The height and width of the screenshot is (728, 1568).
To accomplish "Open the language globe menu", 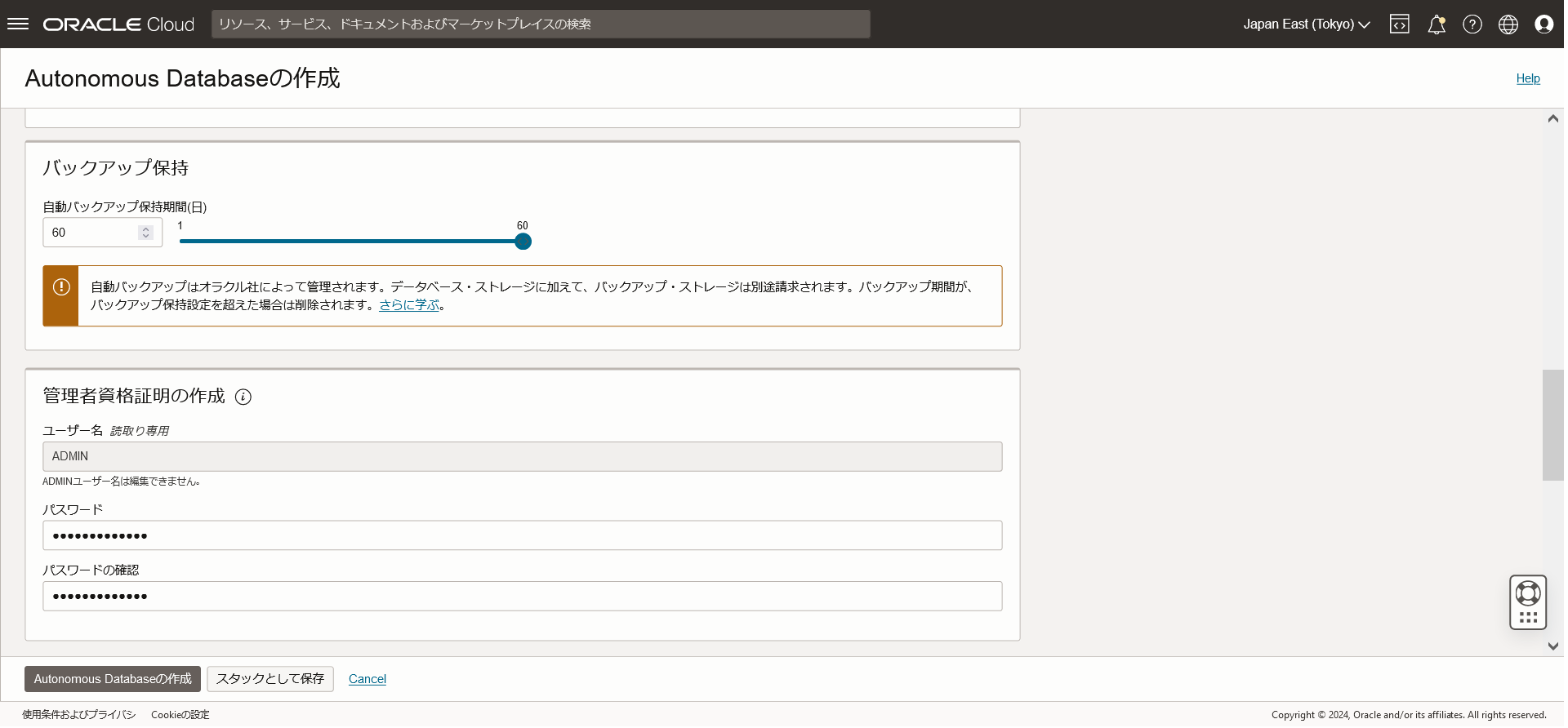I will point(1508,24).
